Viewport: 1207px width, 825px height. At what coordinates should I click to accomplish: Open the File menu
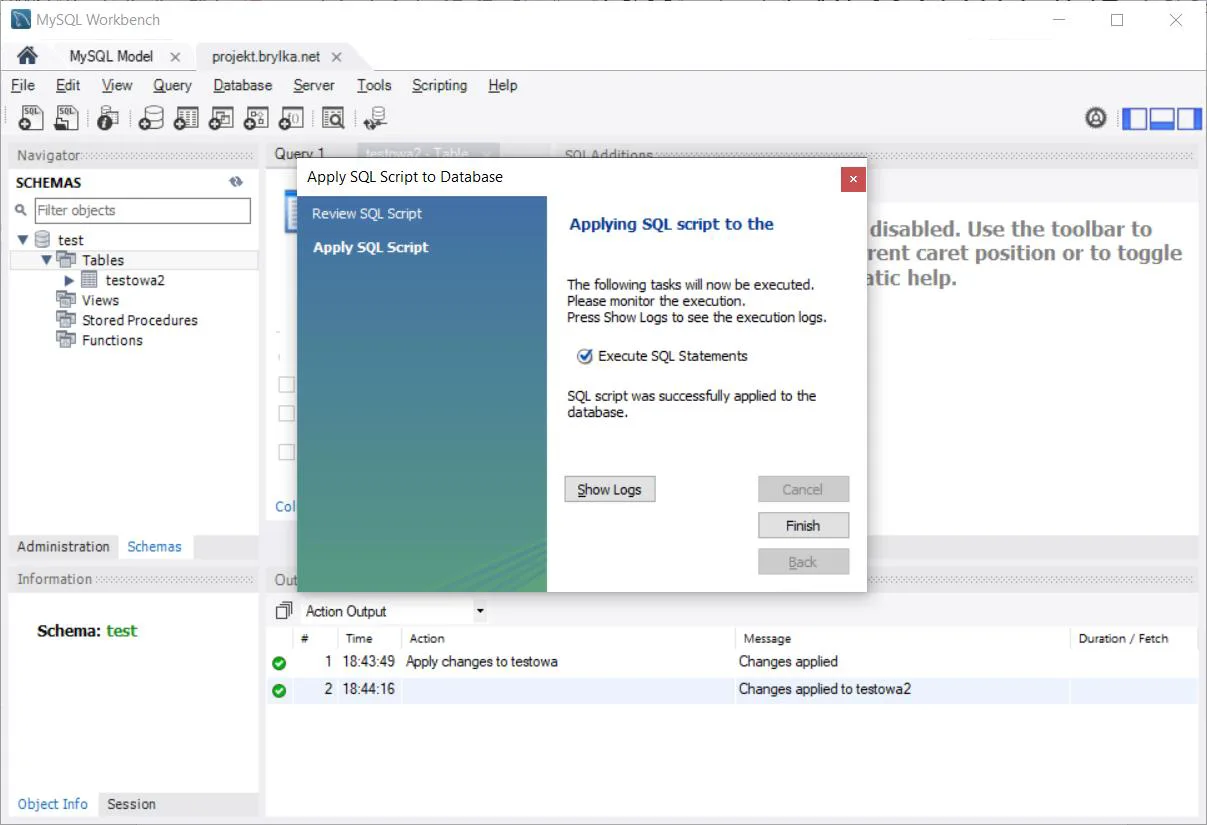[22, 85]
